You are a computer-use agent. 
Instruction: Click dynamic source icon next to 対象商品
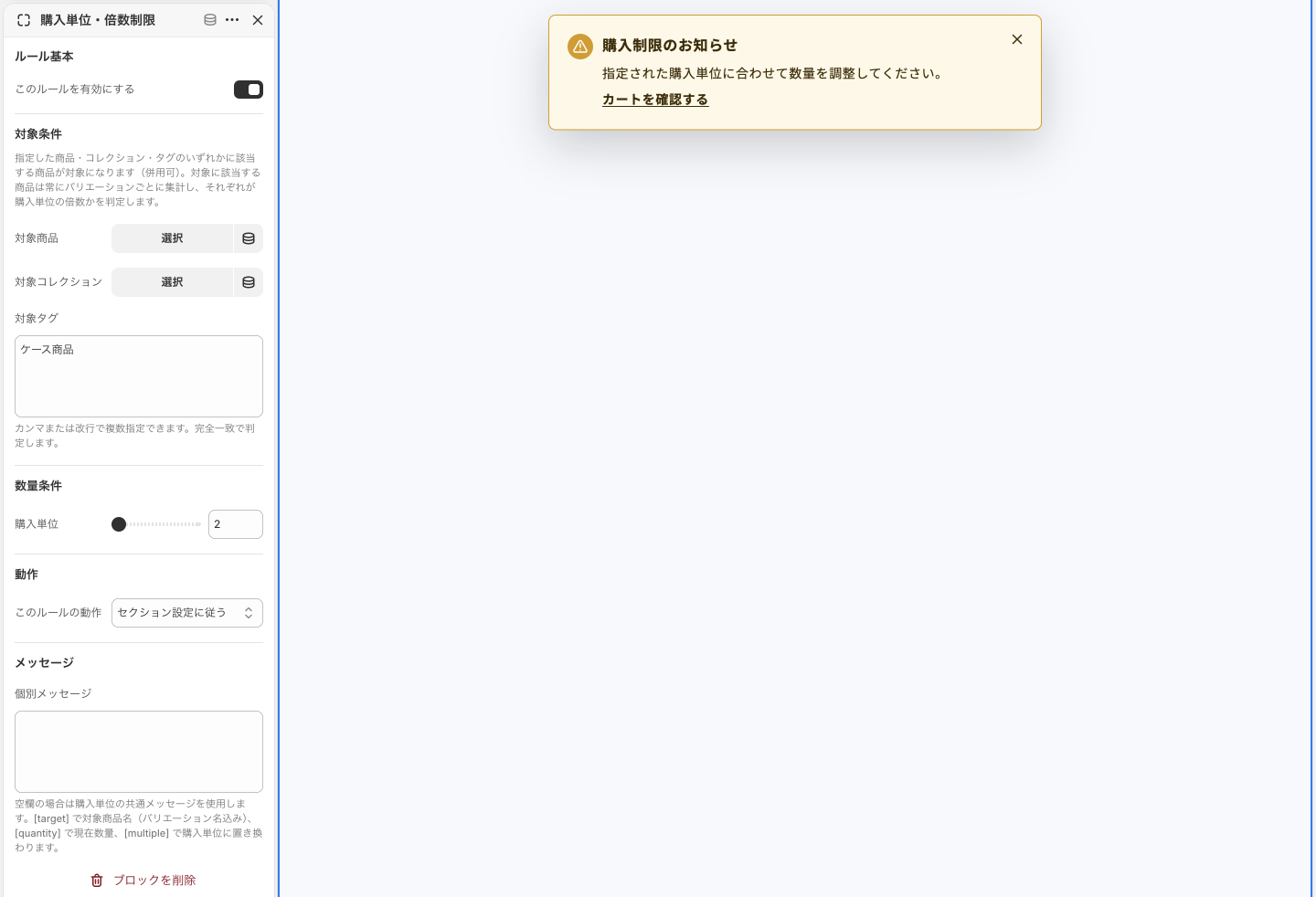tap(249, 238)
